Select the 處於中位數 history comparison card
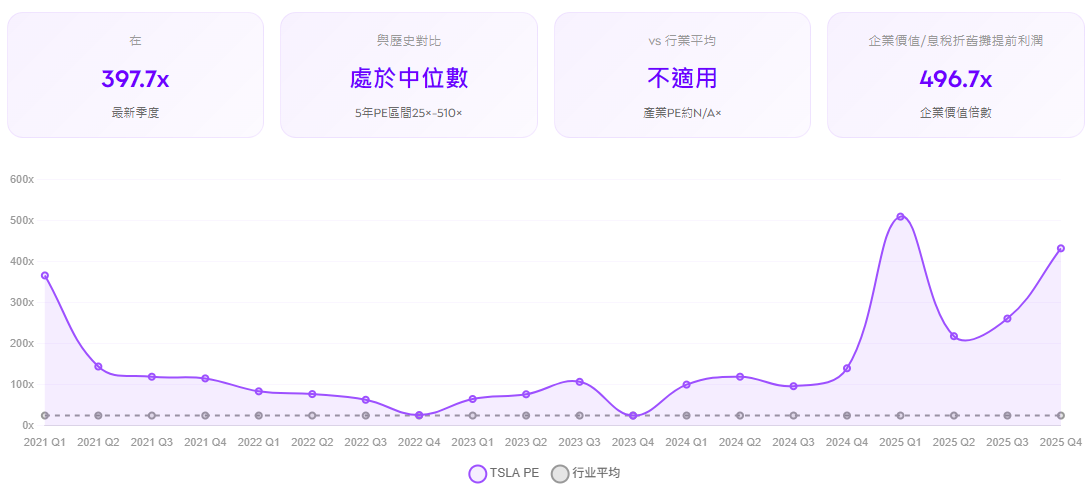This screenshot has height=487, width=1087. click(409, 75)
